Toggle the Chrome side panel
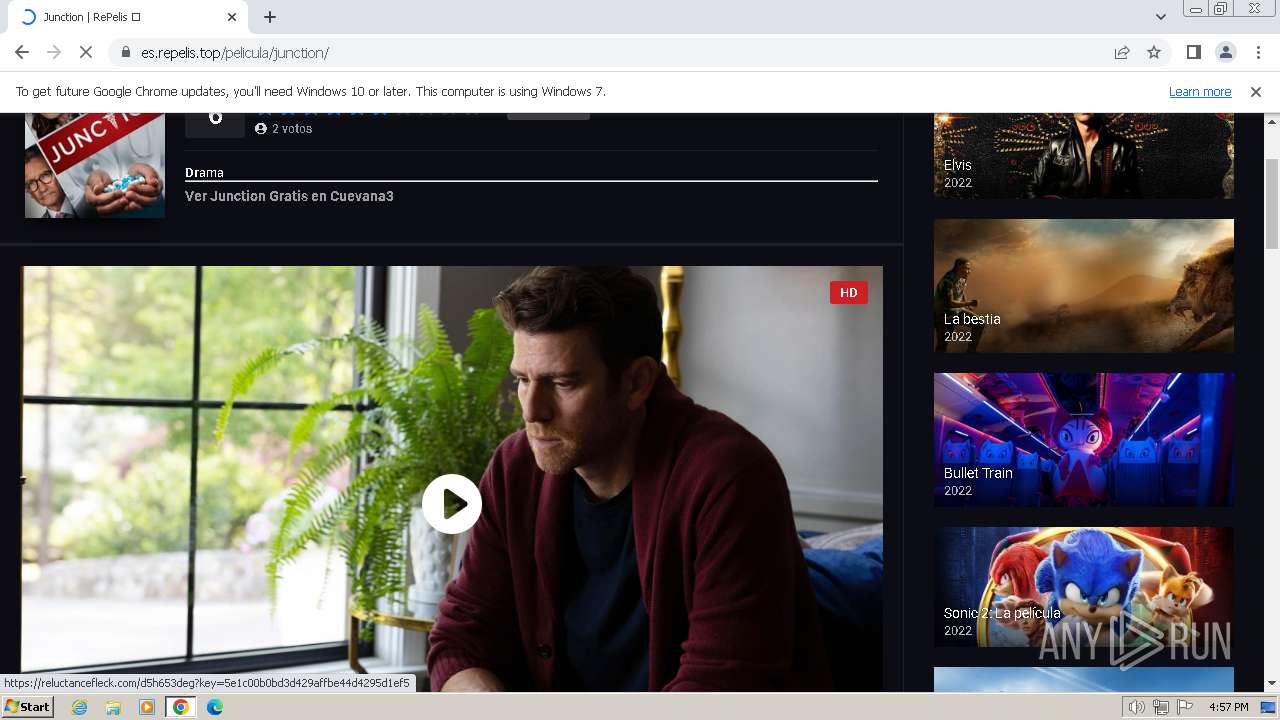 1193,52
